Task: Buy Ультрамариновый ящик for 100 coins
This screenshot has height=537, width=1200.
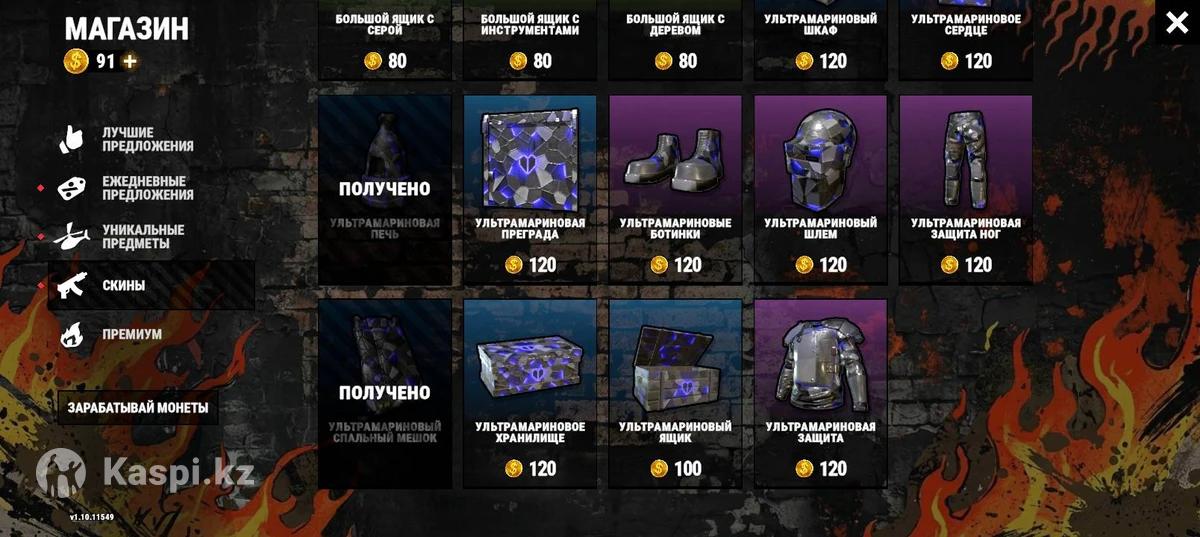Action: pos(675,469)
